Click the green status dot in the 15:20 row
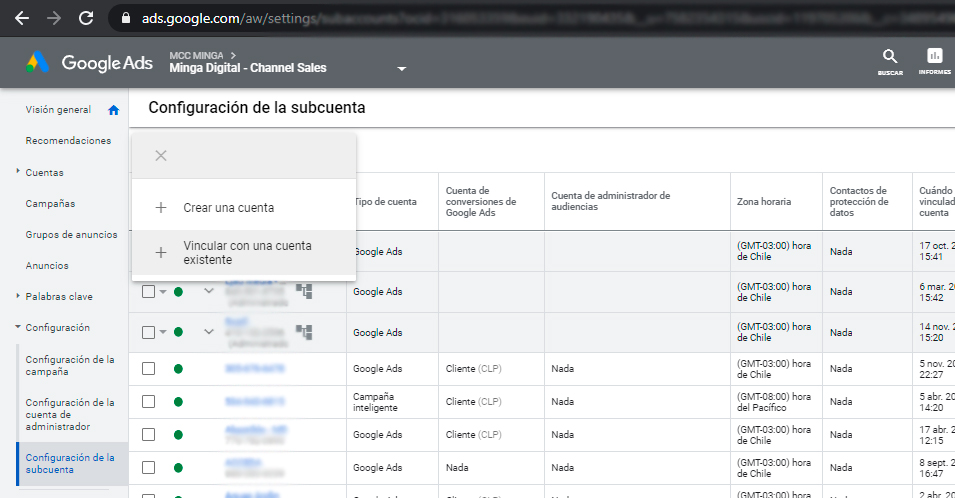 (178, 332)
